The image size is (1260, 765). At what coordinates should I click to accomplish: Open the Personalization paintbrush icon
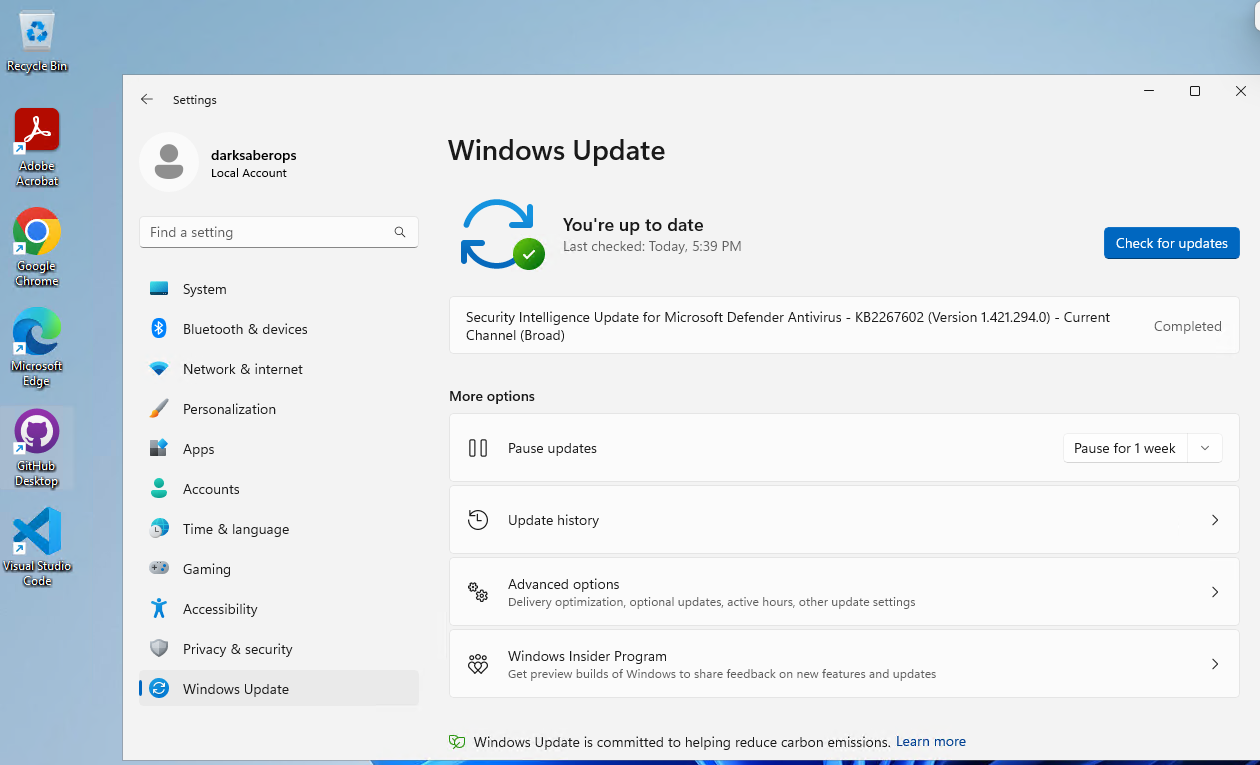click(160, 408)
